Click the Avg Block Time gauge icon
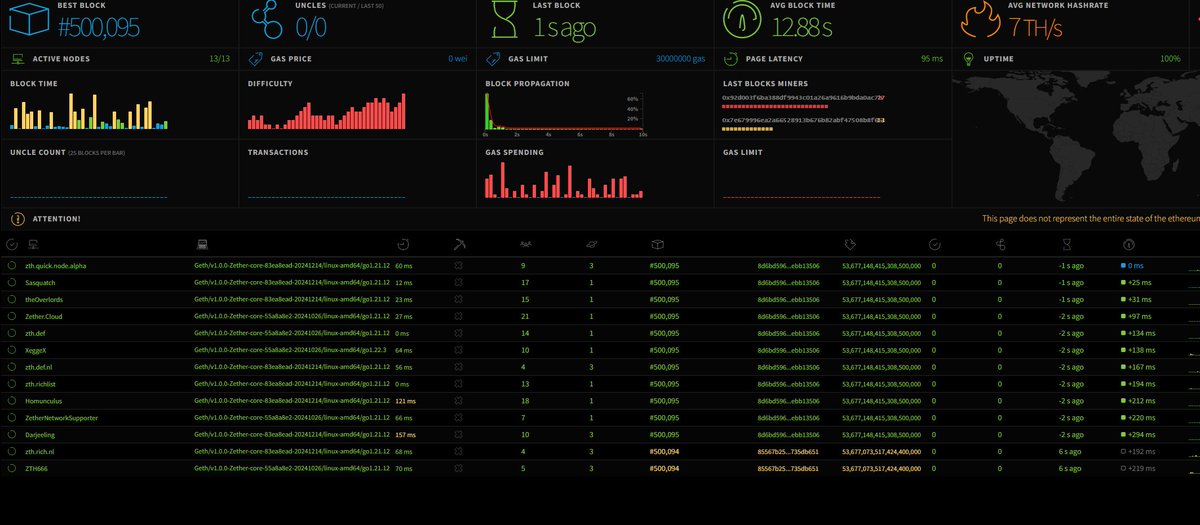The height and width of the screenshot is (525, 1200). 743,19
